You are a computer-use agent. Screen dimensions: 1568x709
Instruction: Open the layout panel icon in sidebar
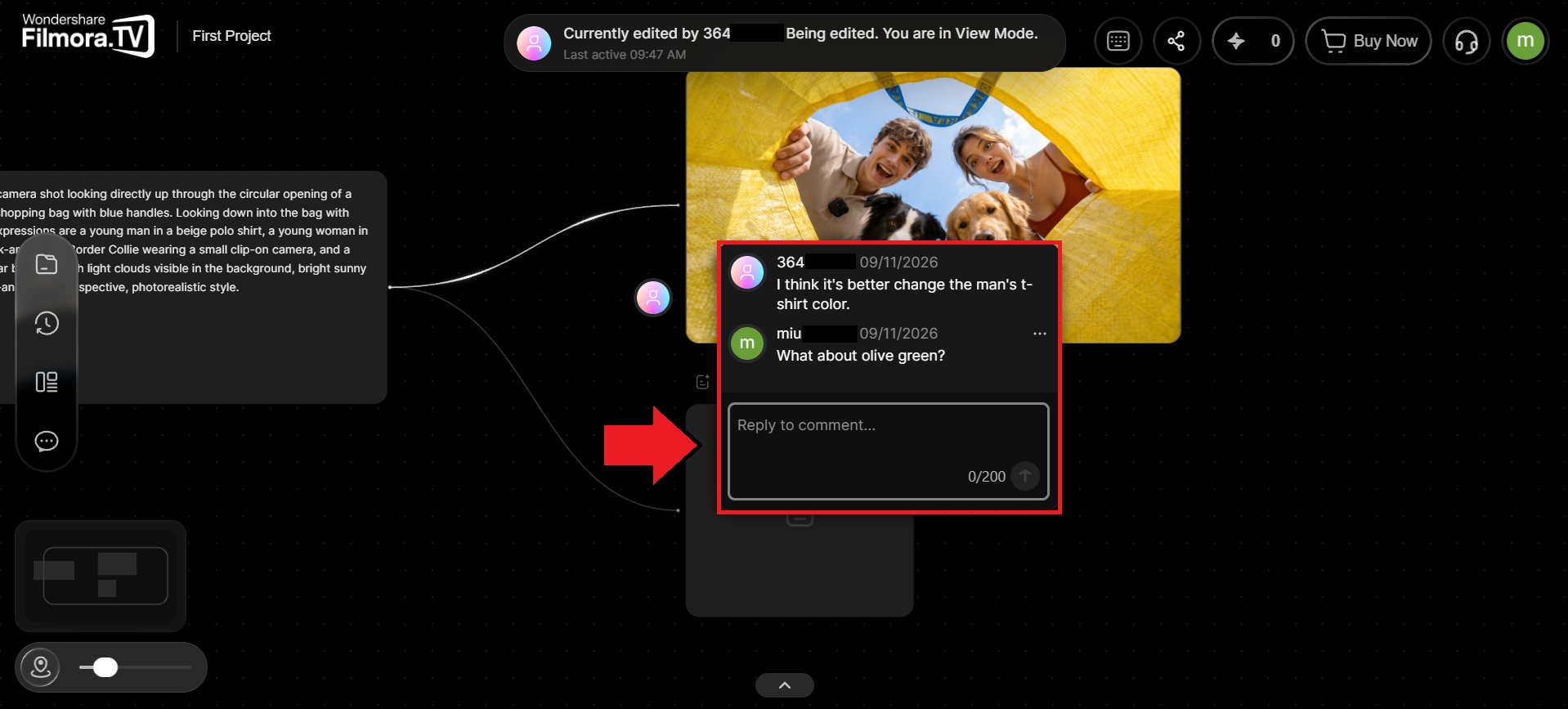pyautogui.click(x=47, y=382)
